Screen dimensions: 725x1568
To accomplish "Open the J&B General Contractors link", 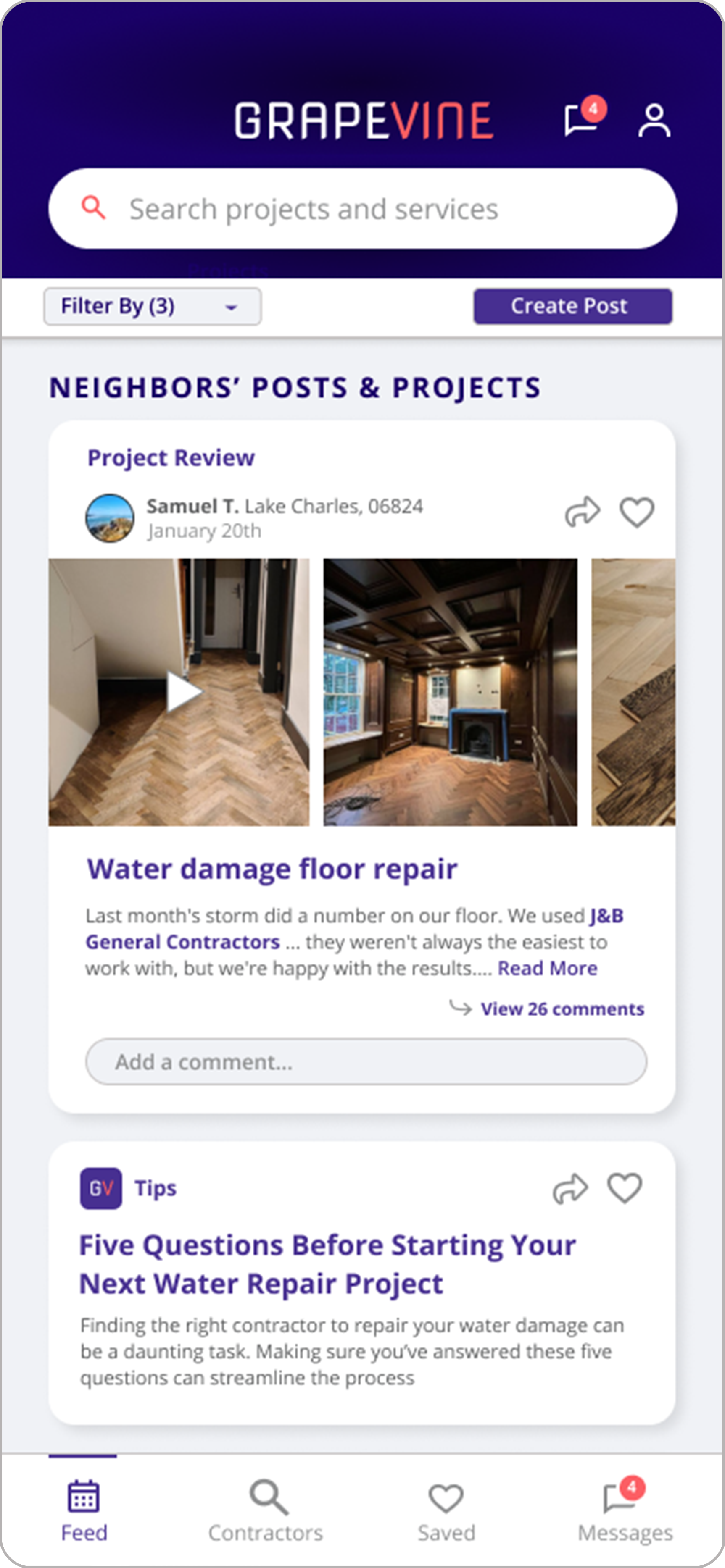I will click(x=354, y=929).
